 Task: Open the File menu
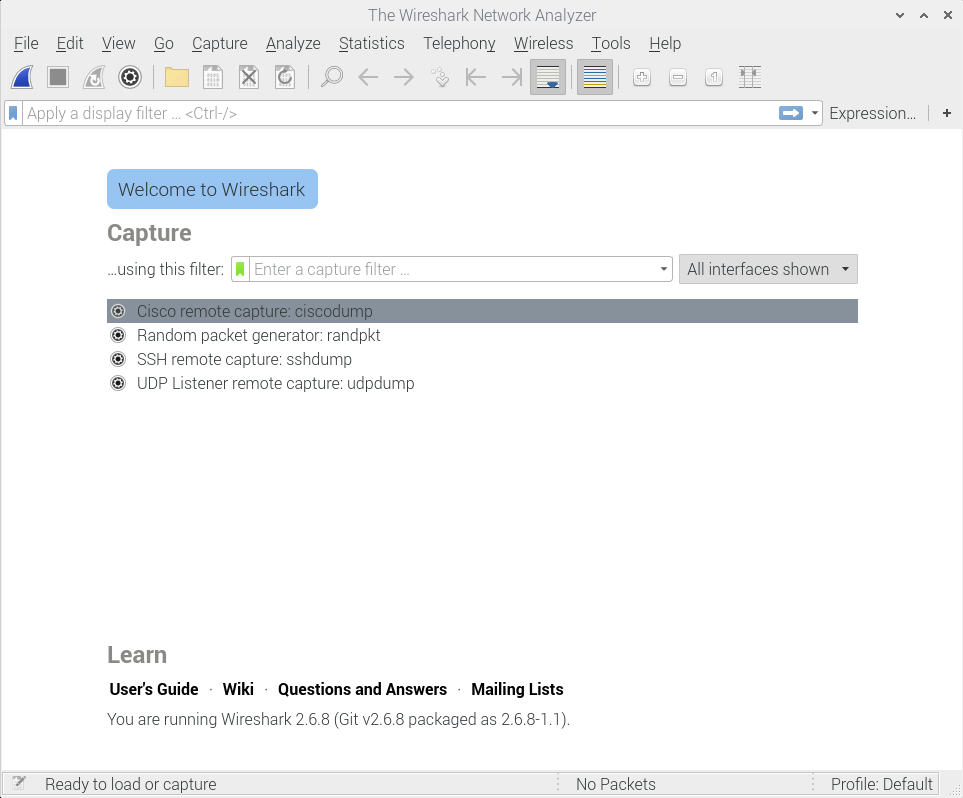(x=26, y=44)
